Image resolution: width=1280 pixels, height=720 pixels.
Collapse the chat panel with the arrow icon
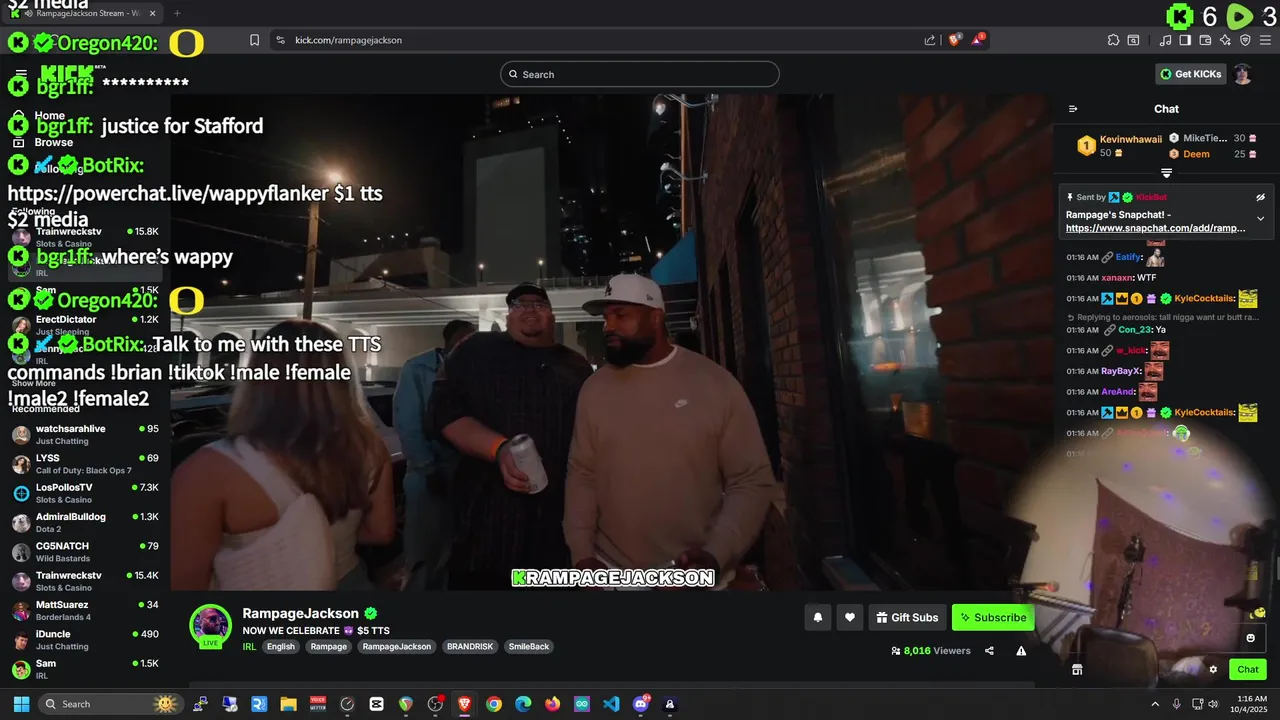[x=1073, y=109]
